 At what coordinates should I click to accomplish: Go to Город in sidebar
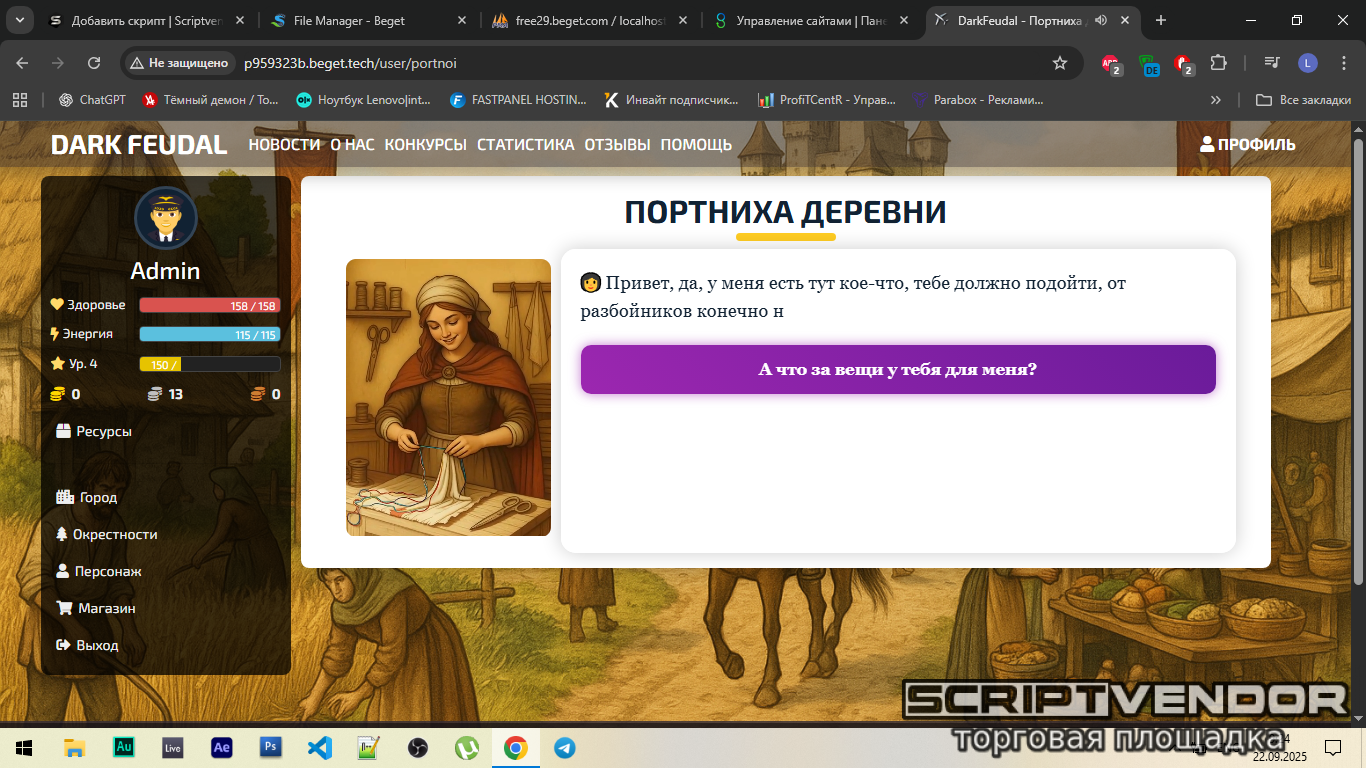[x=87, y=497]
